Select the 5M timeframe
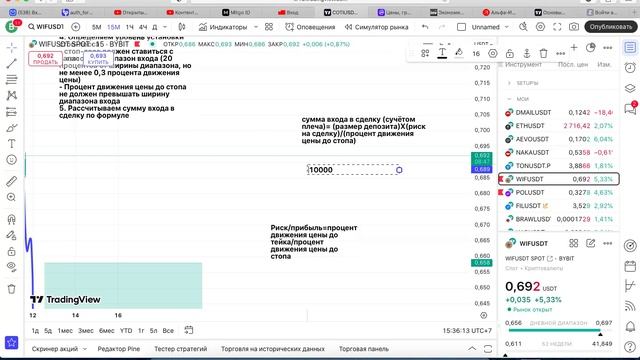Image resolution: width=640 pixels, height=360 pixels. click(x=96, y=27)
